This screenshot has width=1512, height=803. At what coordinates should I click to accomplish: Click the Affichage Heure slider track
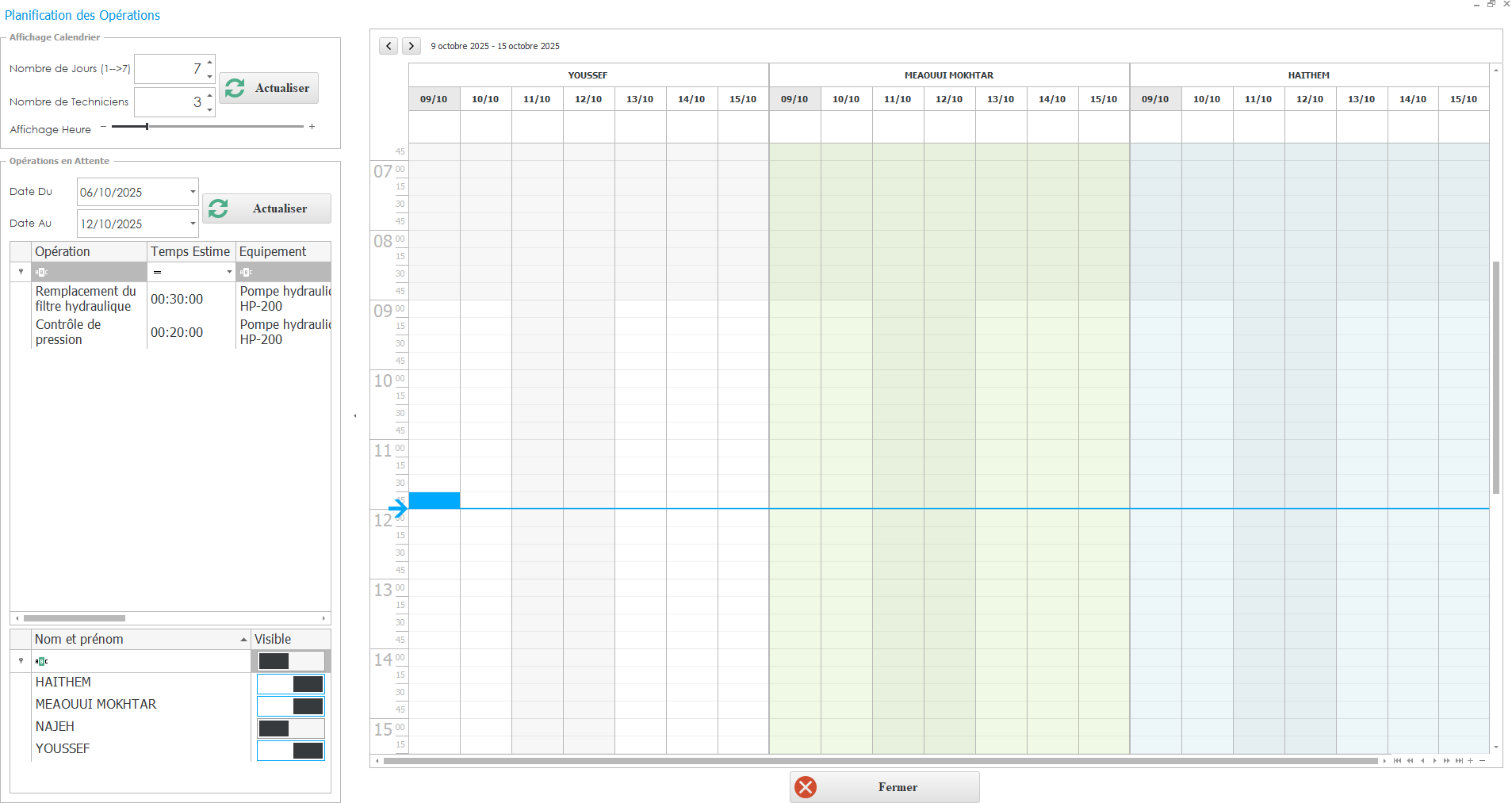coord(208,127)
